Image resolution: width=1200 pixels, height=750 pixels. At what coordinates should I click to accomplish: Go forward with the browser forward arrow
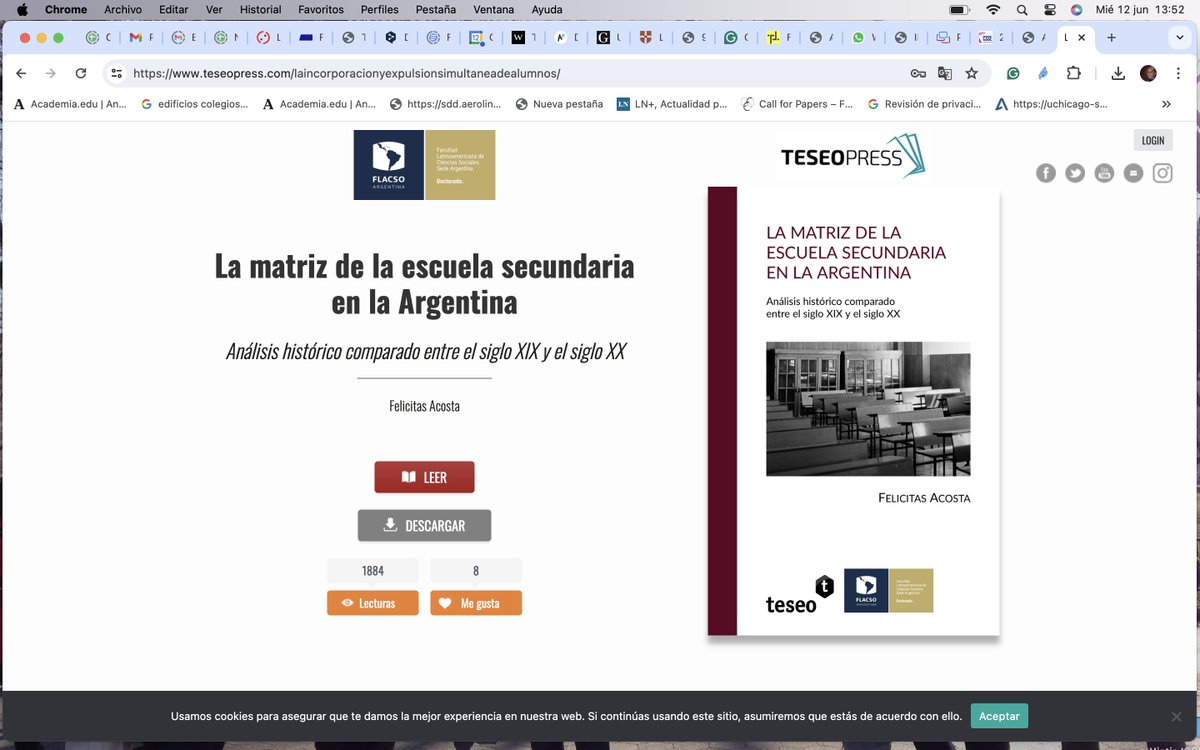51,73
